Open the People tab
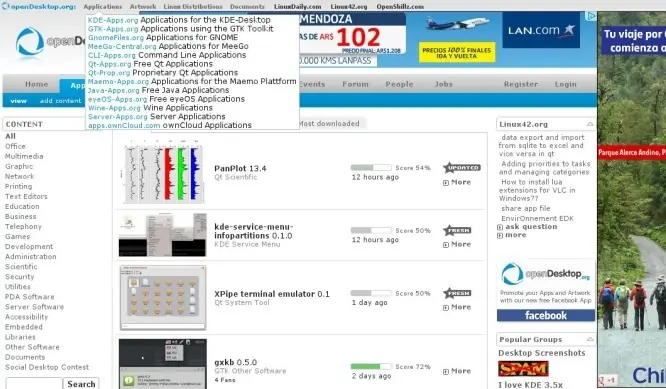 click(x=399, y=84)
